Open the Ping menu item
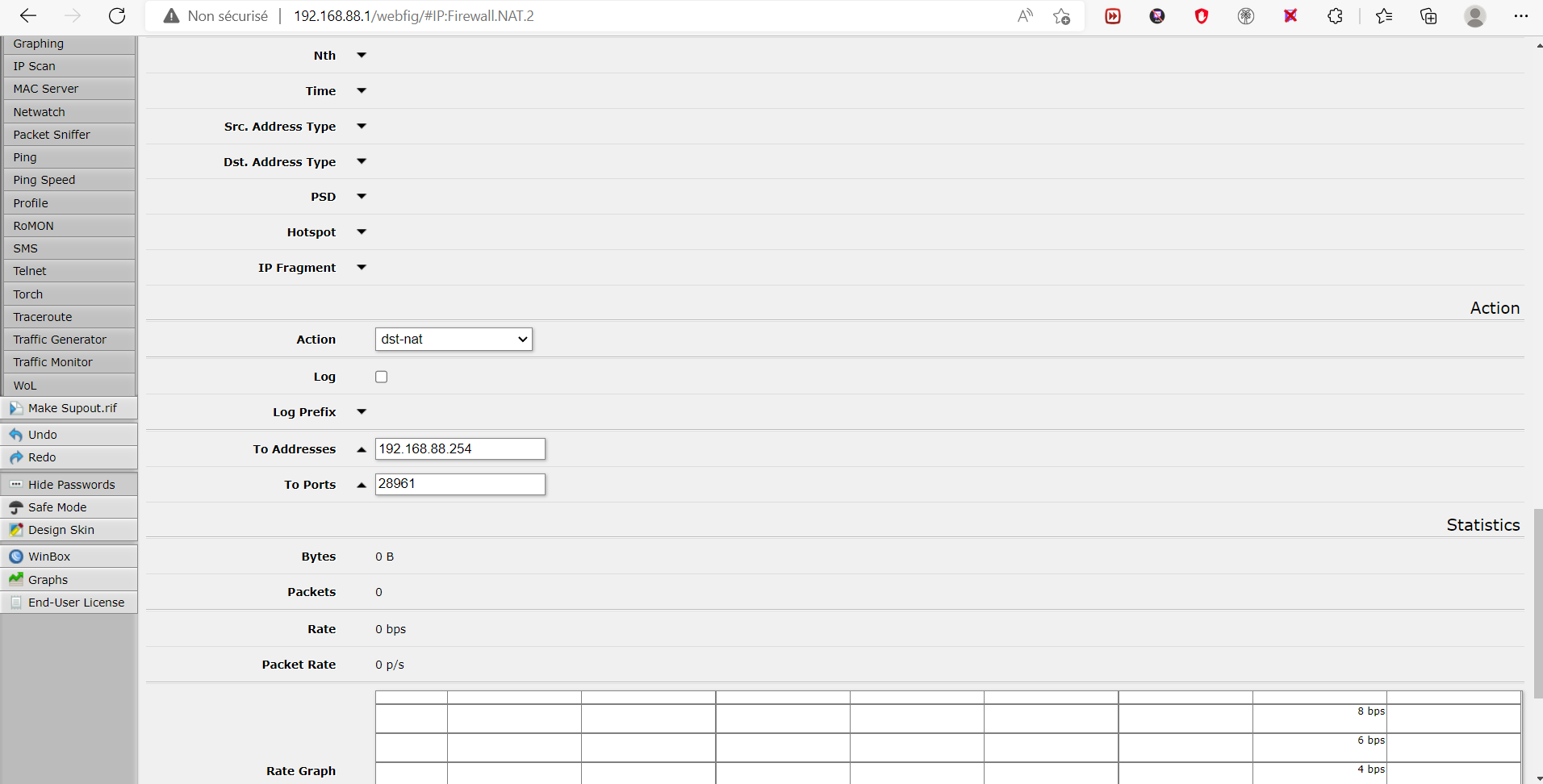Screen dimensions: 1543x784 69,157
